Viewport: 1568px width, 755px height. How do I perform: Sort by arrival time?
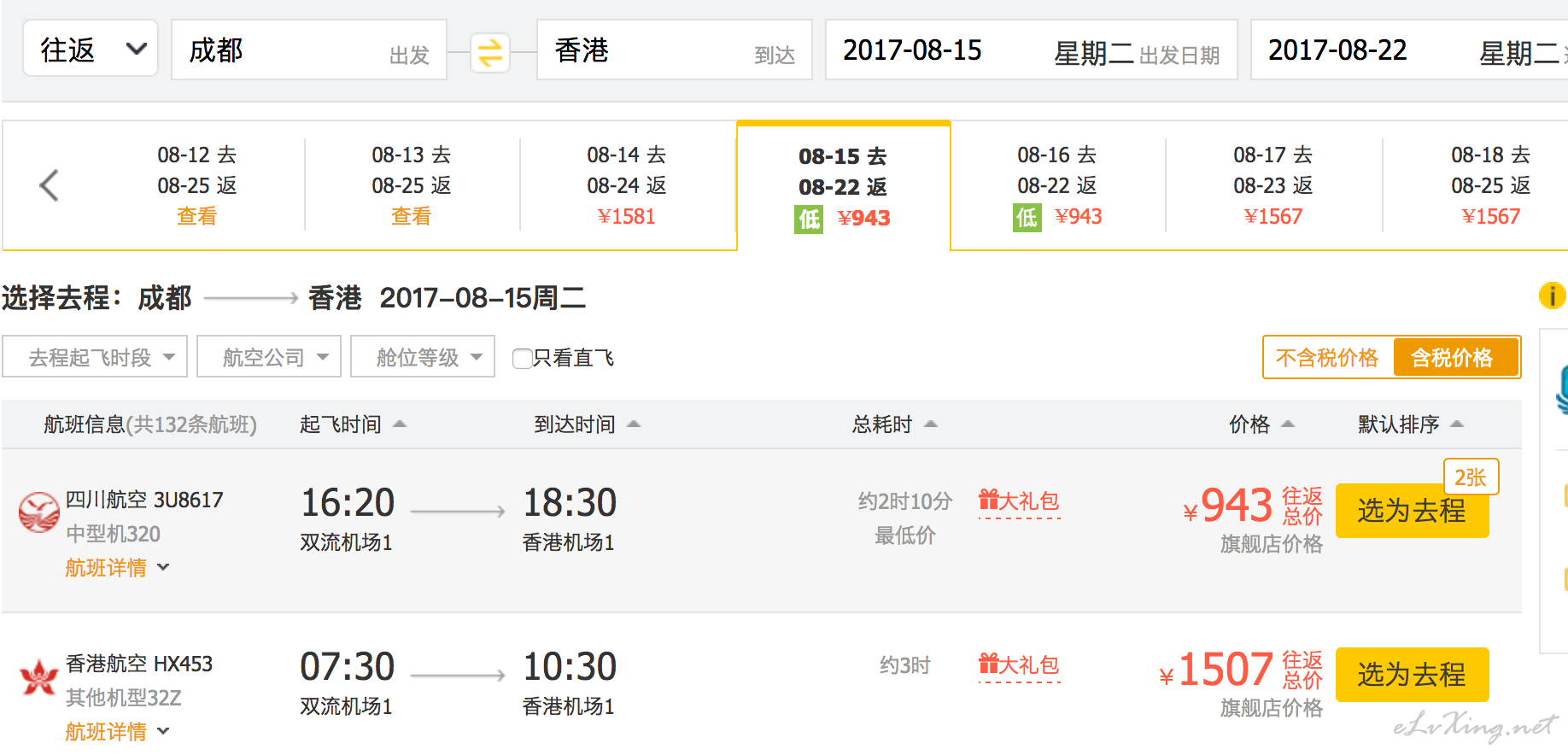587,424
